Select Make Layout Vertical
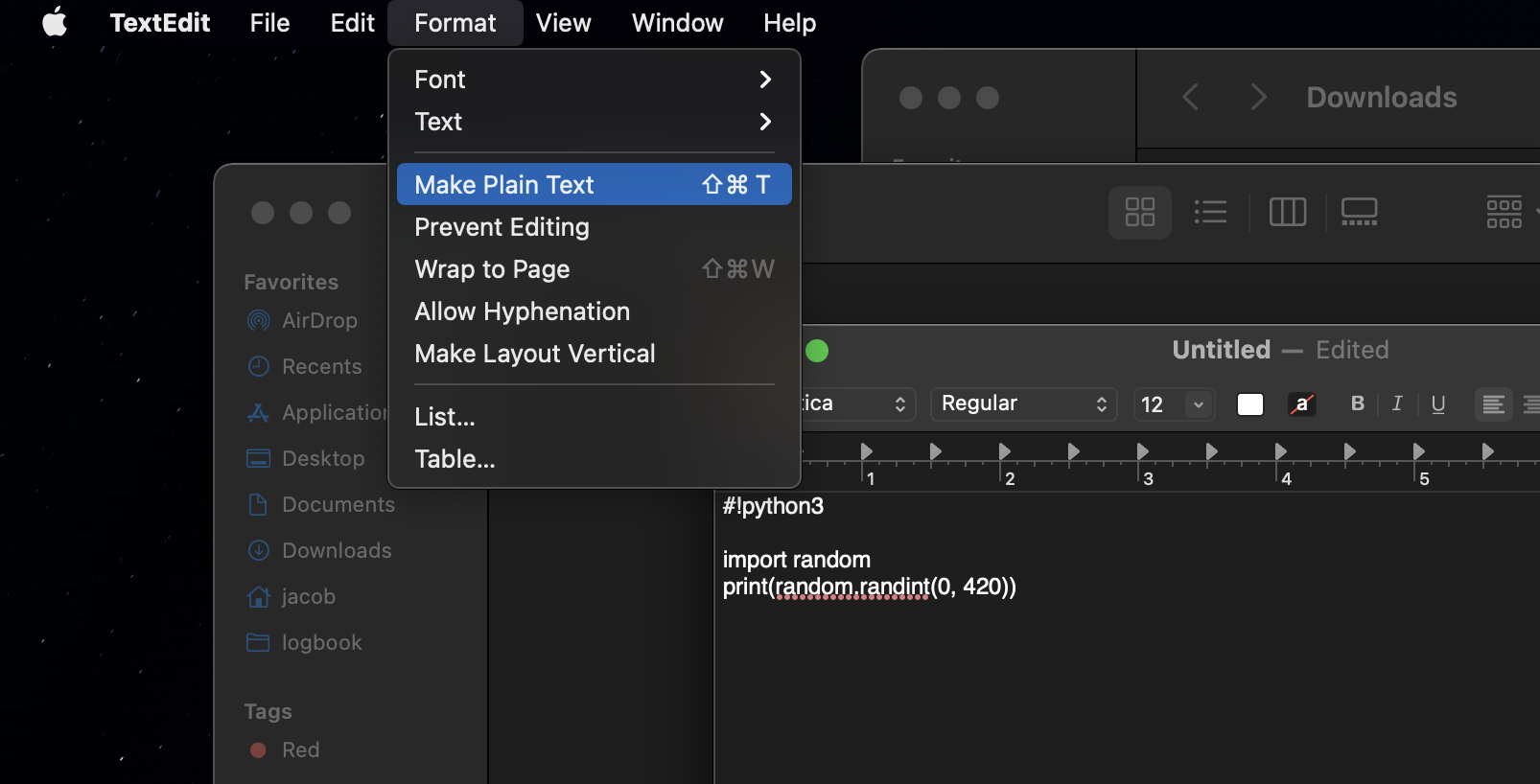 (595, 354)
